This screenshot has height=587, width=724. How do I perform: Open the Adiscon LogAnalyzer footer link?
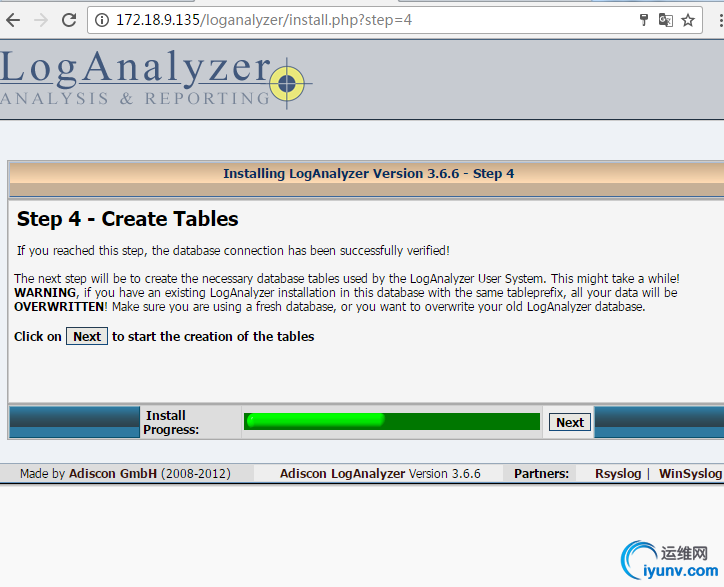(342, 473)
